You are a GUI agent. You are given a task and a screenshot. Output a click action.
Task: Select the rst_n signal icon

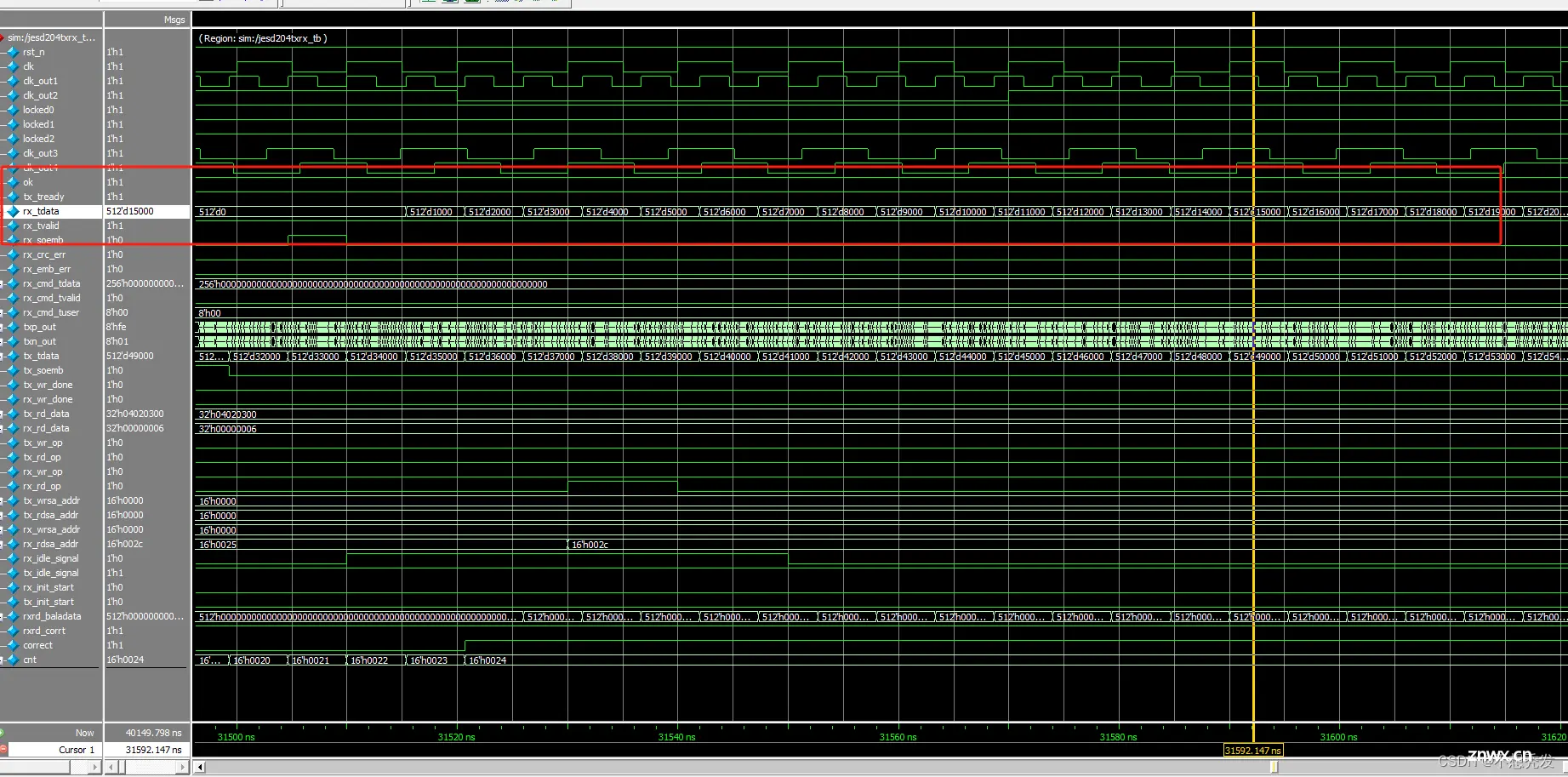pyautogui.click(x=13, y=52)
